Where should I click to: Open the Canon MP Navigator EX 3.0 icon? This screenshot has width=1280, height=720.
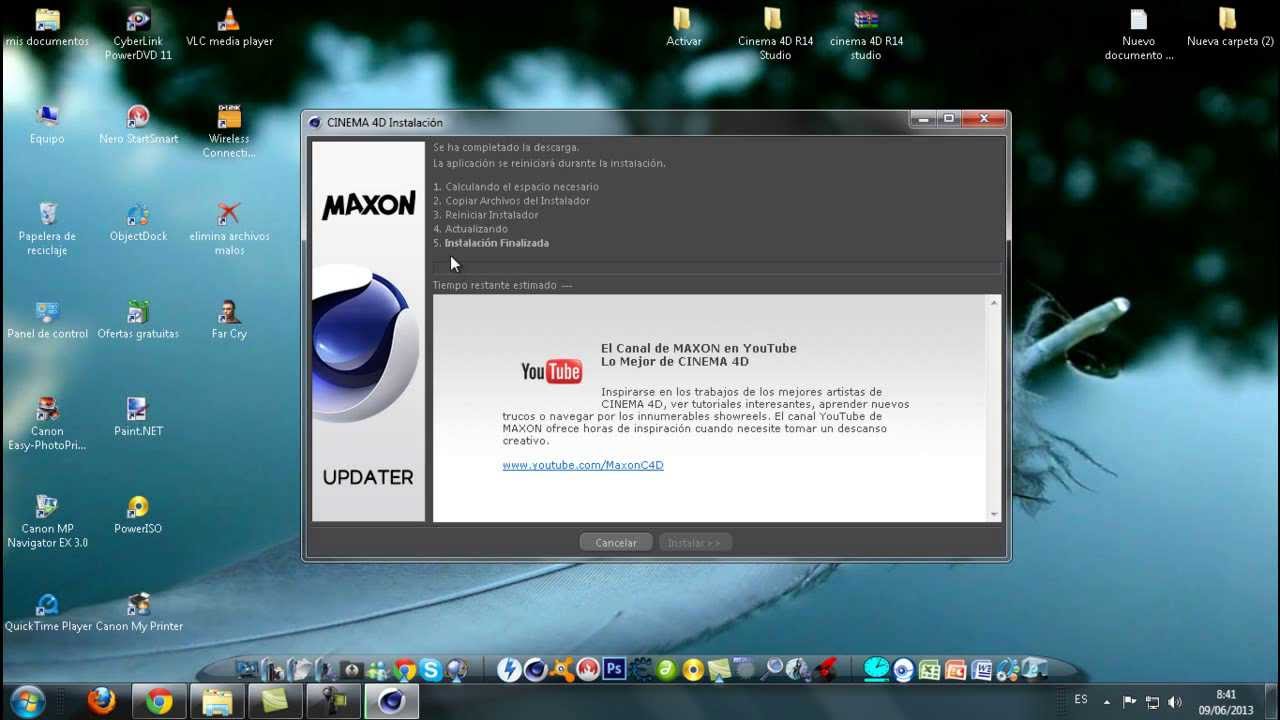(x=47, y=520)
